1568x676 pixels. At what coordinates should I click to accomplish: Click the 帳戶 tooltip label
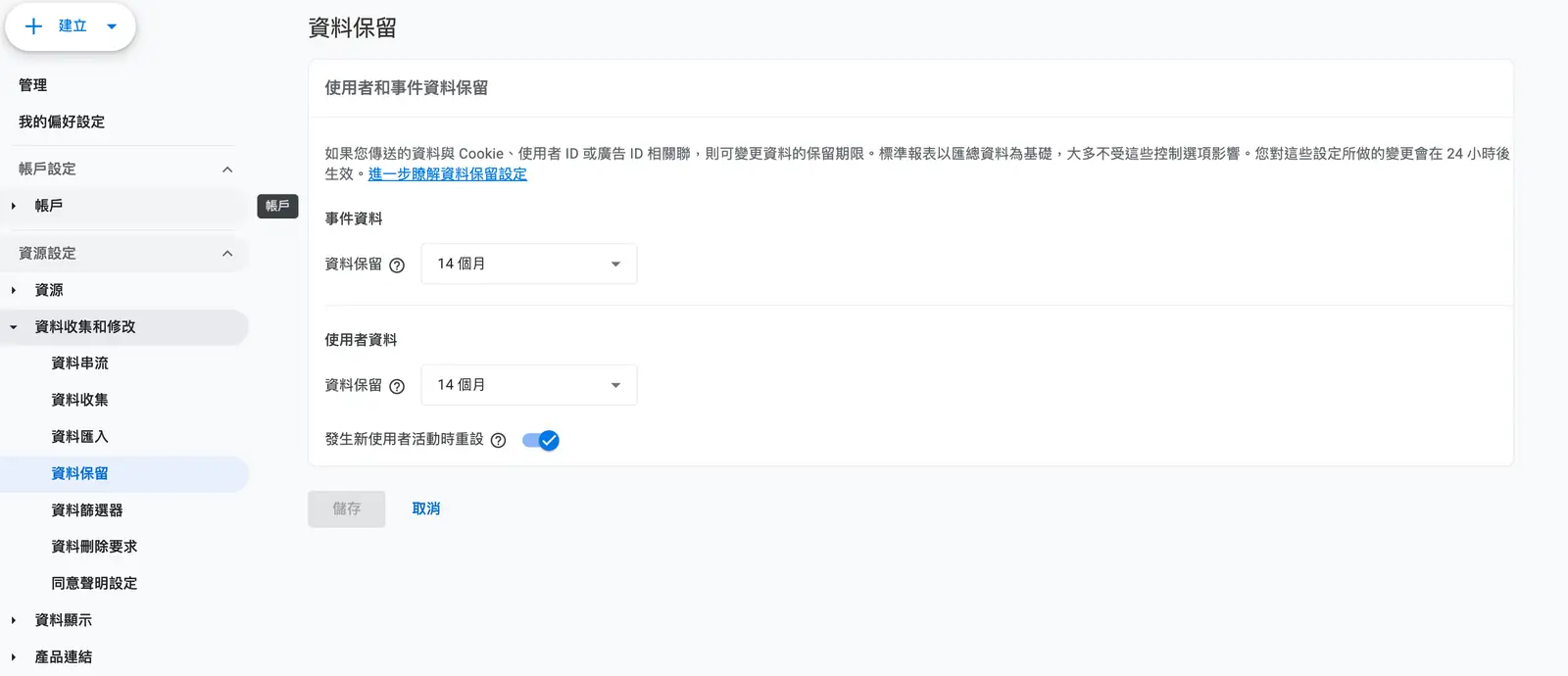click(x=277, y=206)
